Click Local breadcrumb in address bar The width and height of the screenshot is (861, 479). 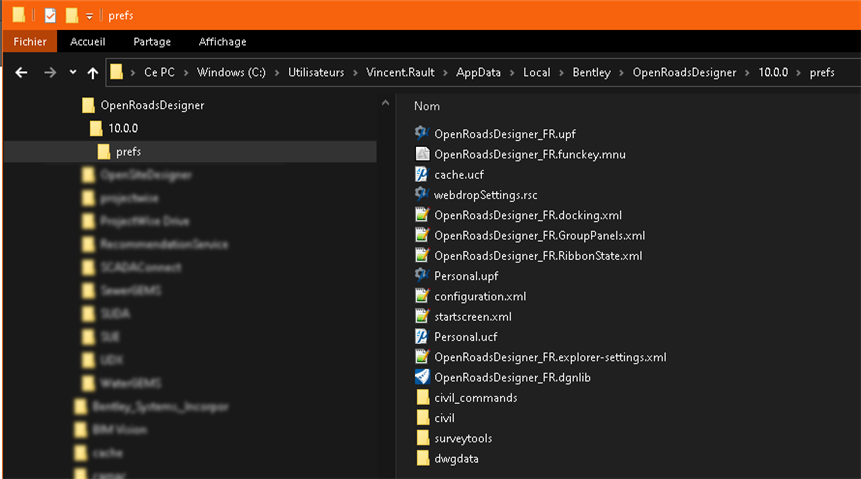coord(536,73)
